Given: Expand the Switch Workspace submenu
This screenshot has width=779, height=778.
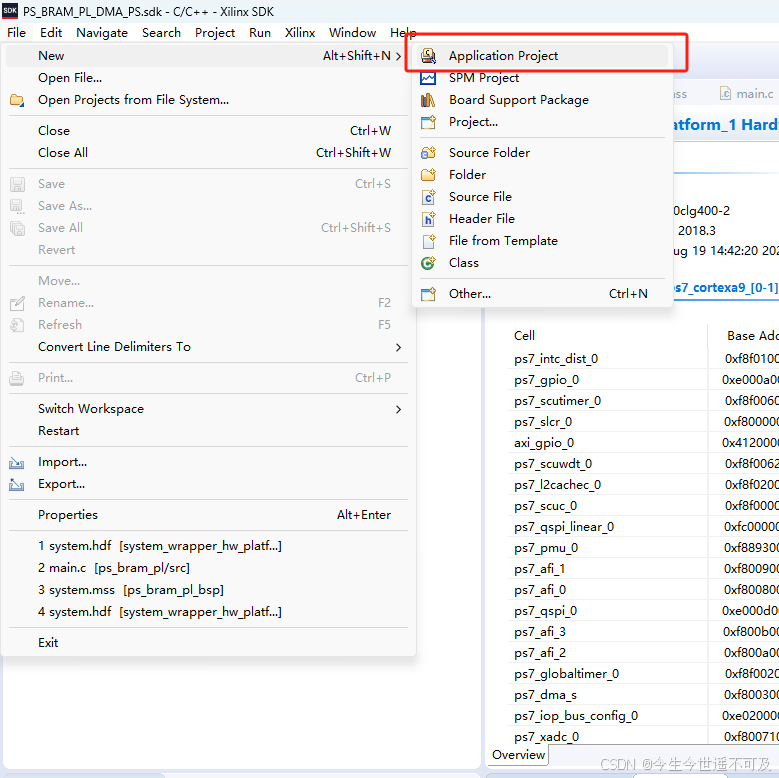Looking at the screenshot, I should point(398,409).
